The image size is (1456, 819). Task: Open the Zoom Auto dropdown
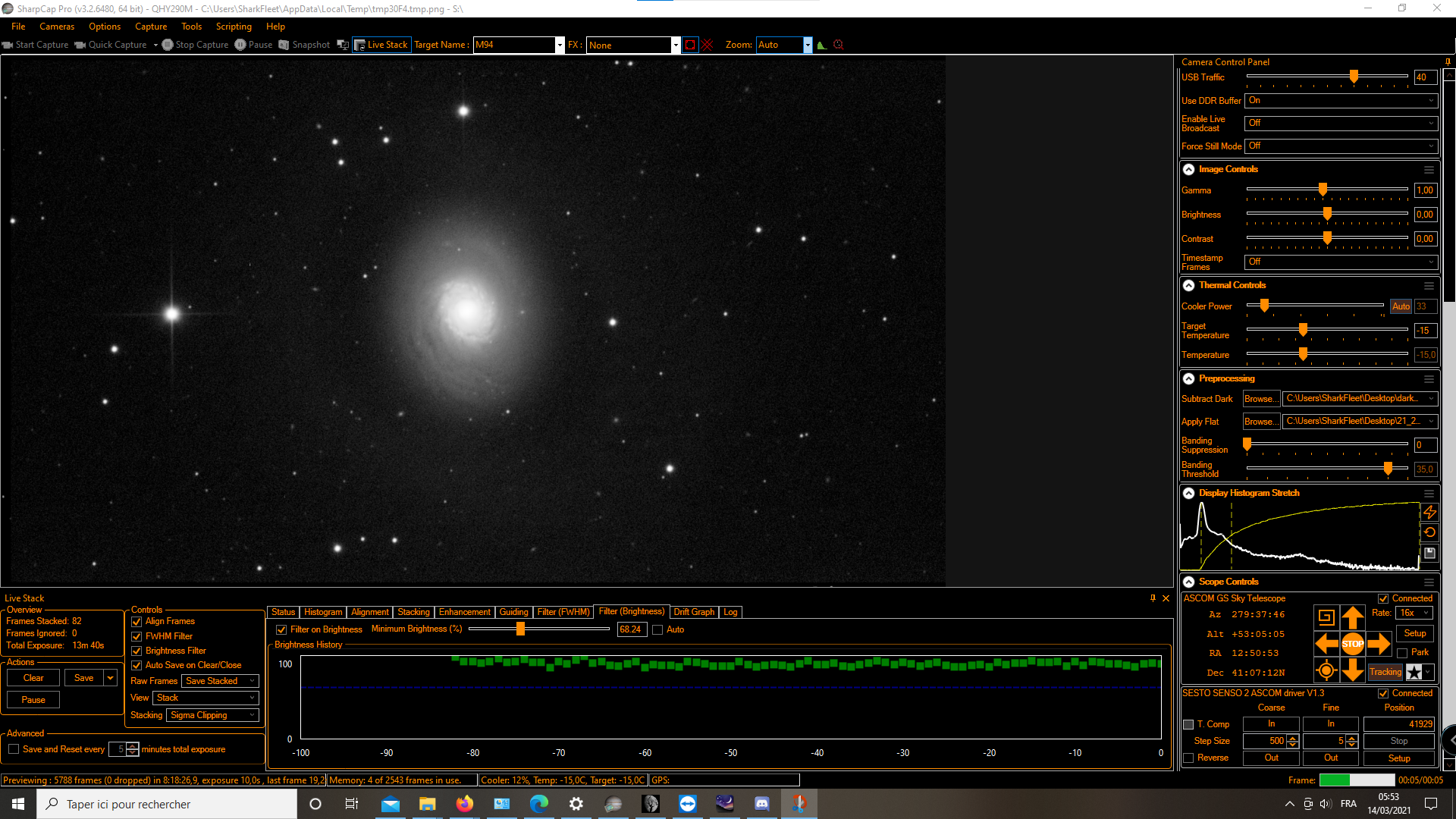808,45
